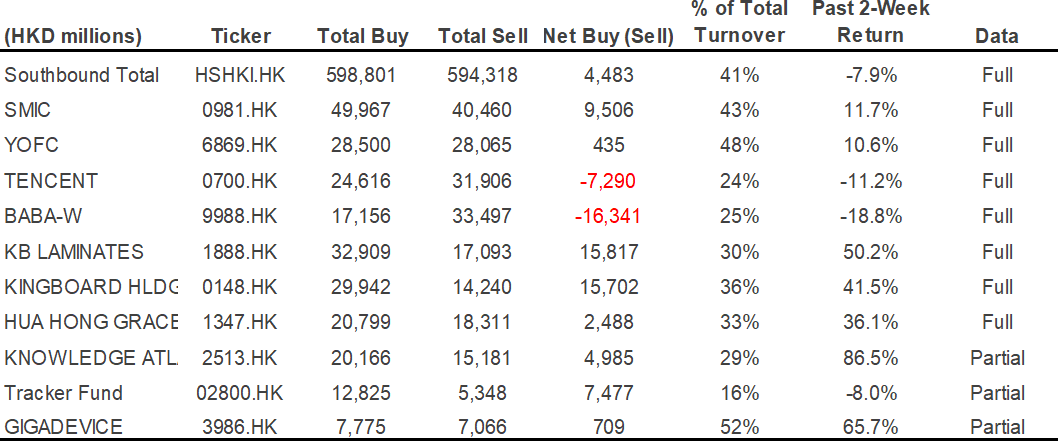Select TENCENT's red net sell value -7,290
Image resolution: width=1058 pixels, height=444 pixels.
tap(608, 181)
